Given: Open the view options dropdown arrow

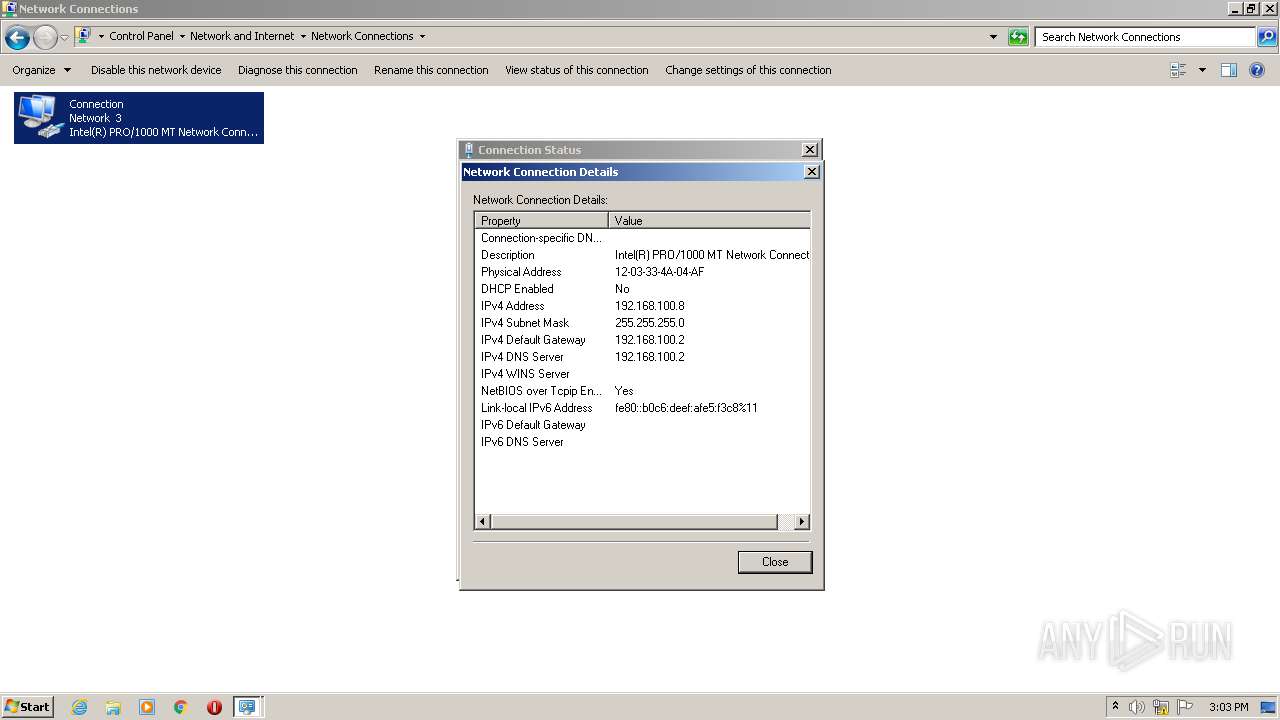Looking at the screenshot, I should click(x=1202, y=70).
